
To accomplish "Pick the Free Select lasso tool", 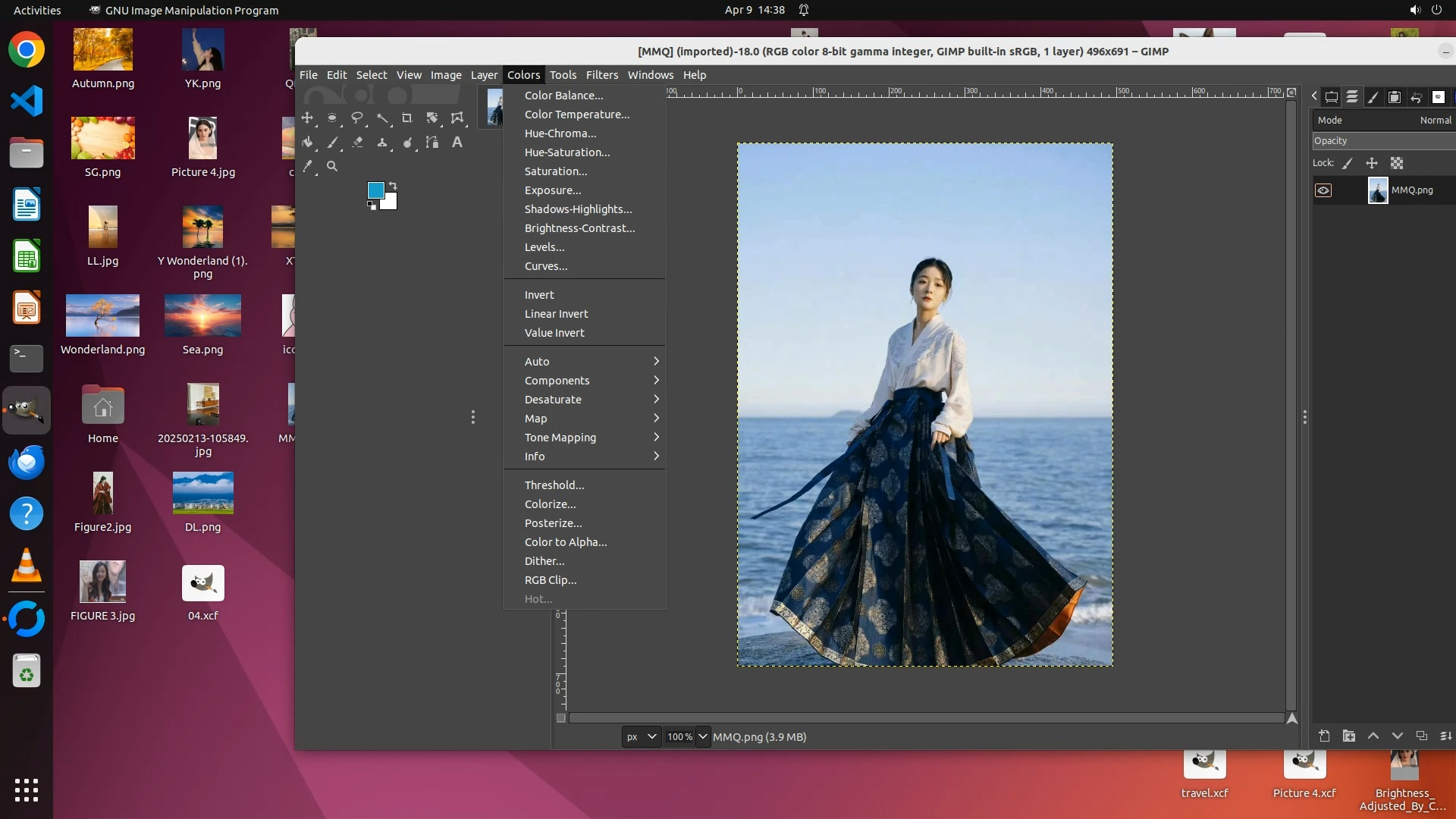I will click(x=357, y=118).
